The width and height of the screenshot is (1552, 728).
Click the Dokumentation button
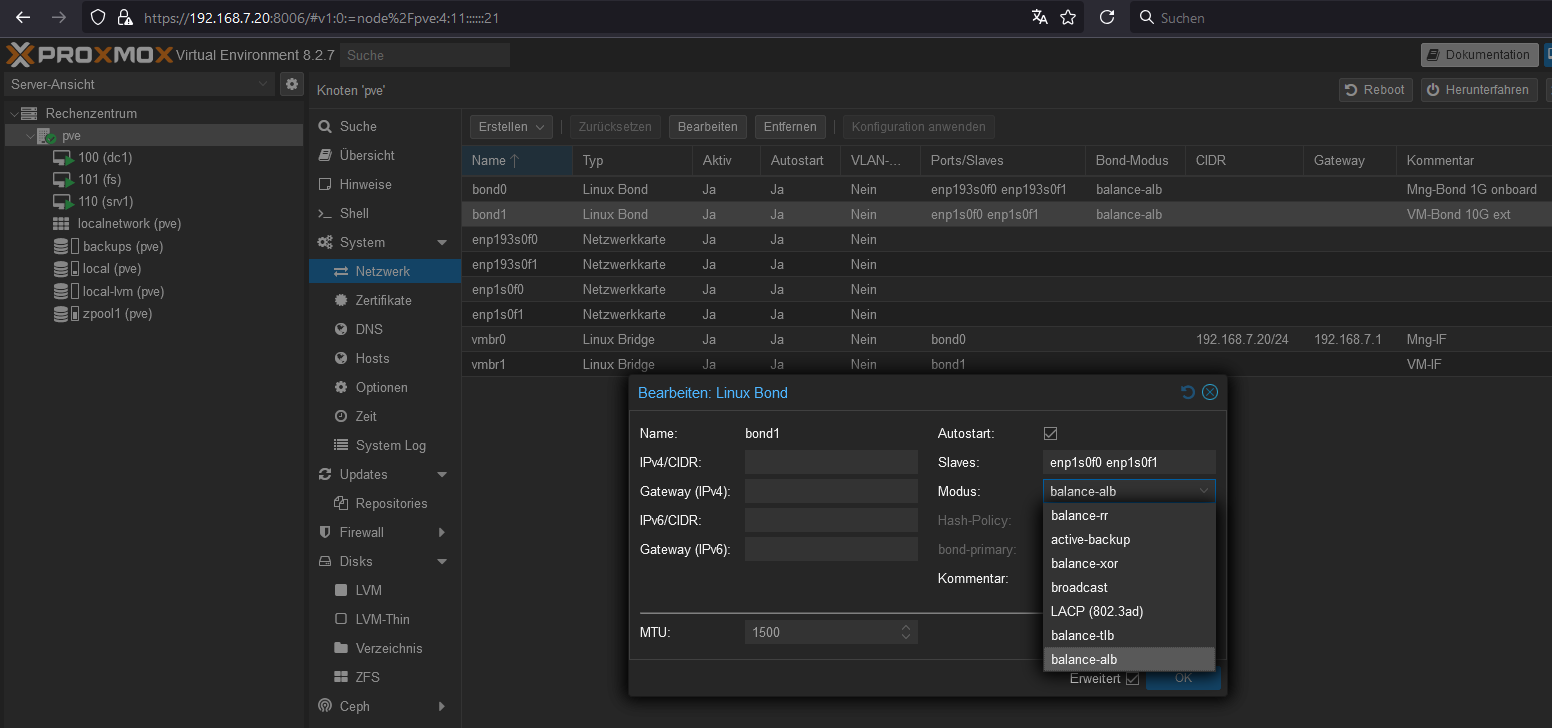click(x=1479, y=55)
